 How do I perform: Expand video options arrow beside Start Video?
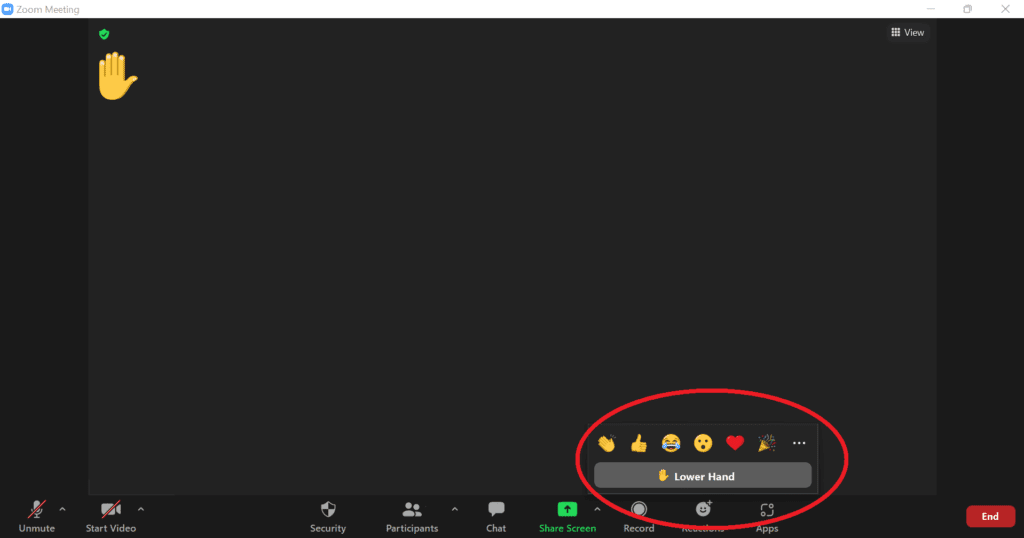[x=141, y=509]
